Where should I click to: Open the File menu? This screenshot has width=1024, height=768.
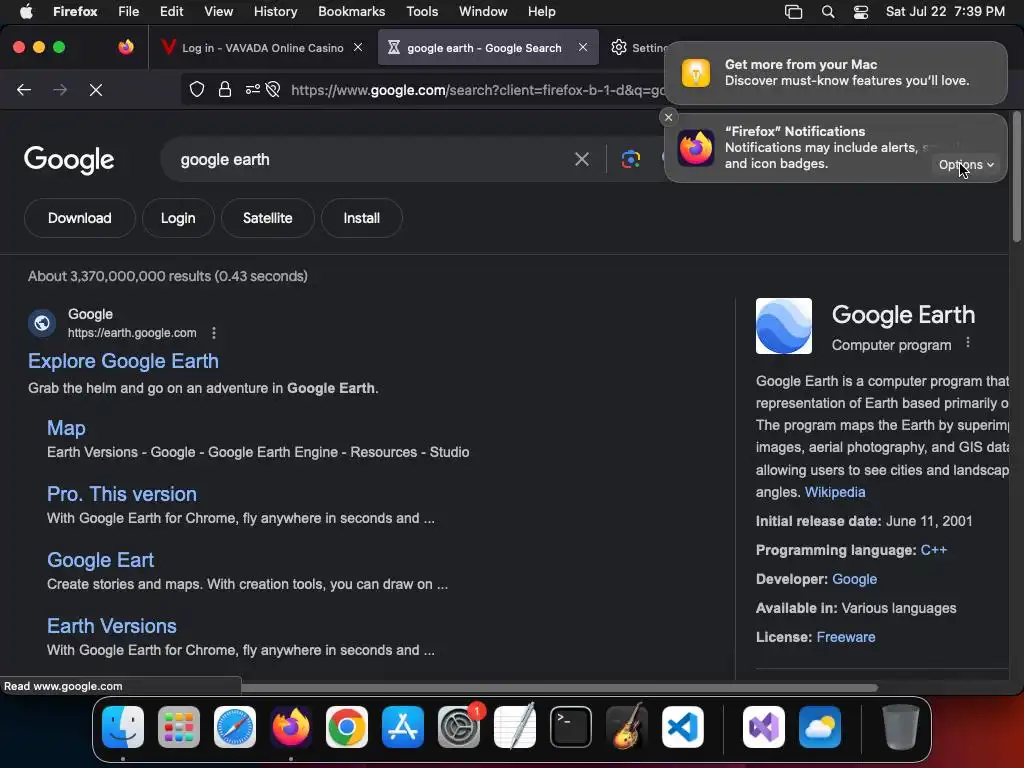(129, 11)
